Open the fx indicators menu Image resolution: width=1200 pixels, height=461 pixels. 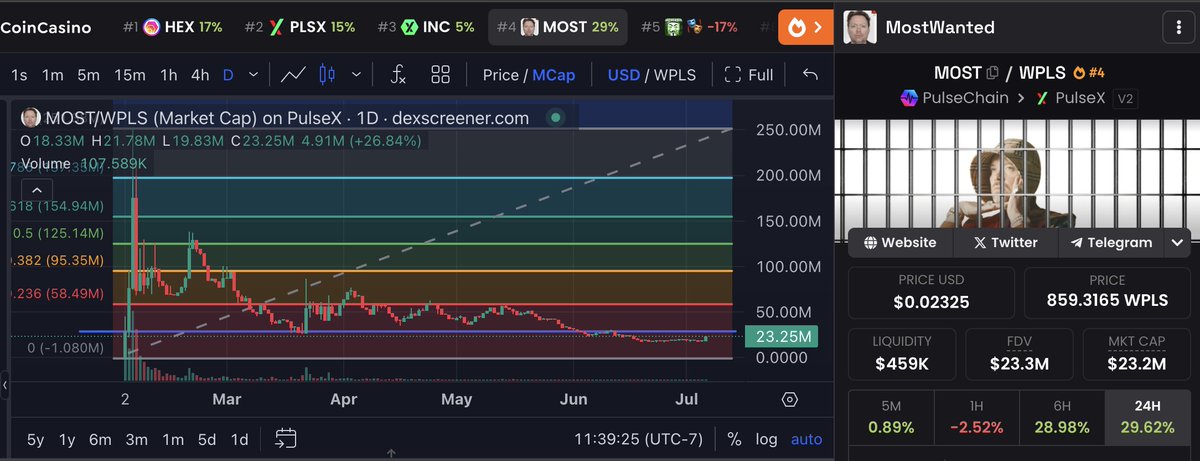point(398,74)
